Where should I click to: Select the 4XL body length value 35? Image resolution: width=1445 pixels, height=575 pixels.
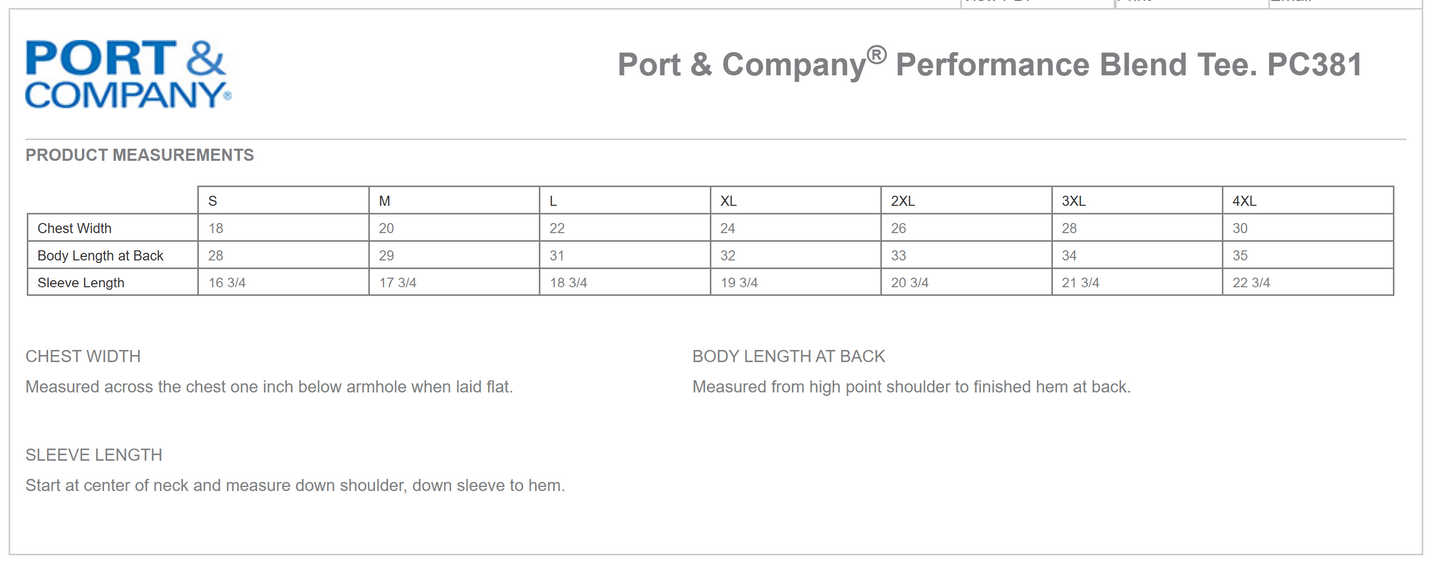coord(1240,255)
